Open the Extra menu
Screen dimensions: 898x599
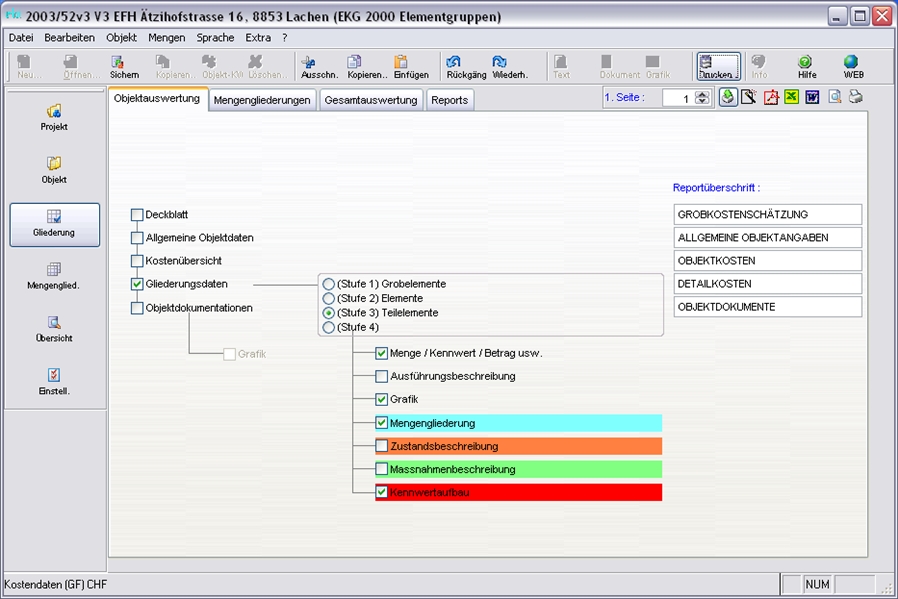pos(258,38)
